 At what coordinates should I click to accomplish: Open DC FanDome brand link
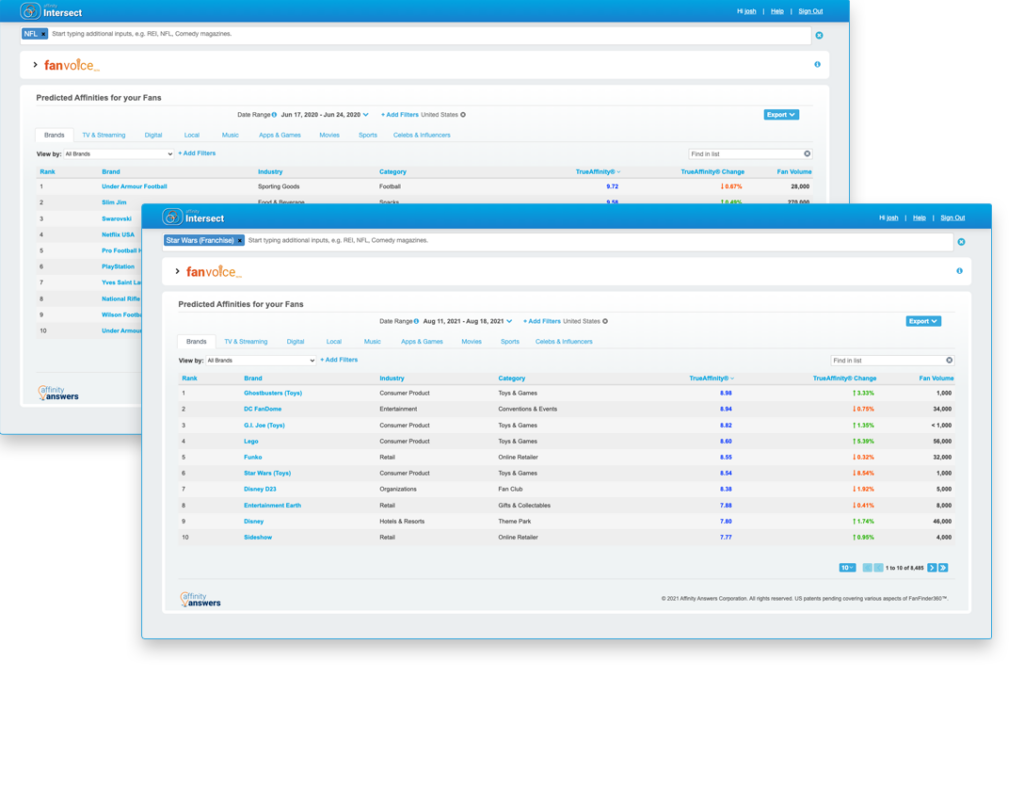pyautogui.click(x=263, y=409)
